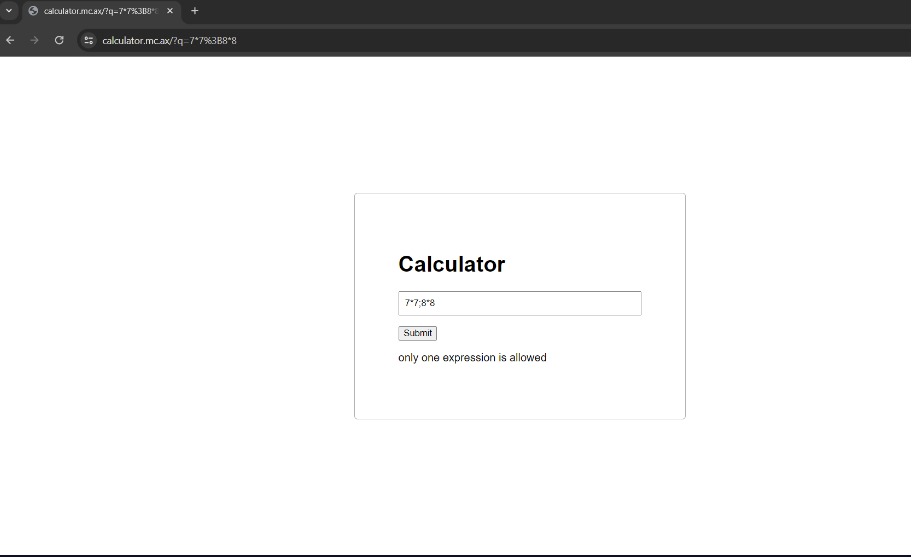This screenshot has height=557, width=911.
Task: Close the calculator.mc.ax tab
Action: coord(170,11)
